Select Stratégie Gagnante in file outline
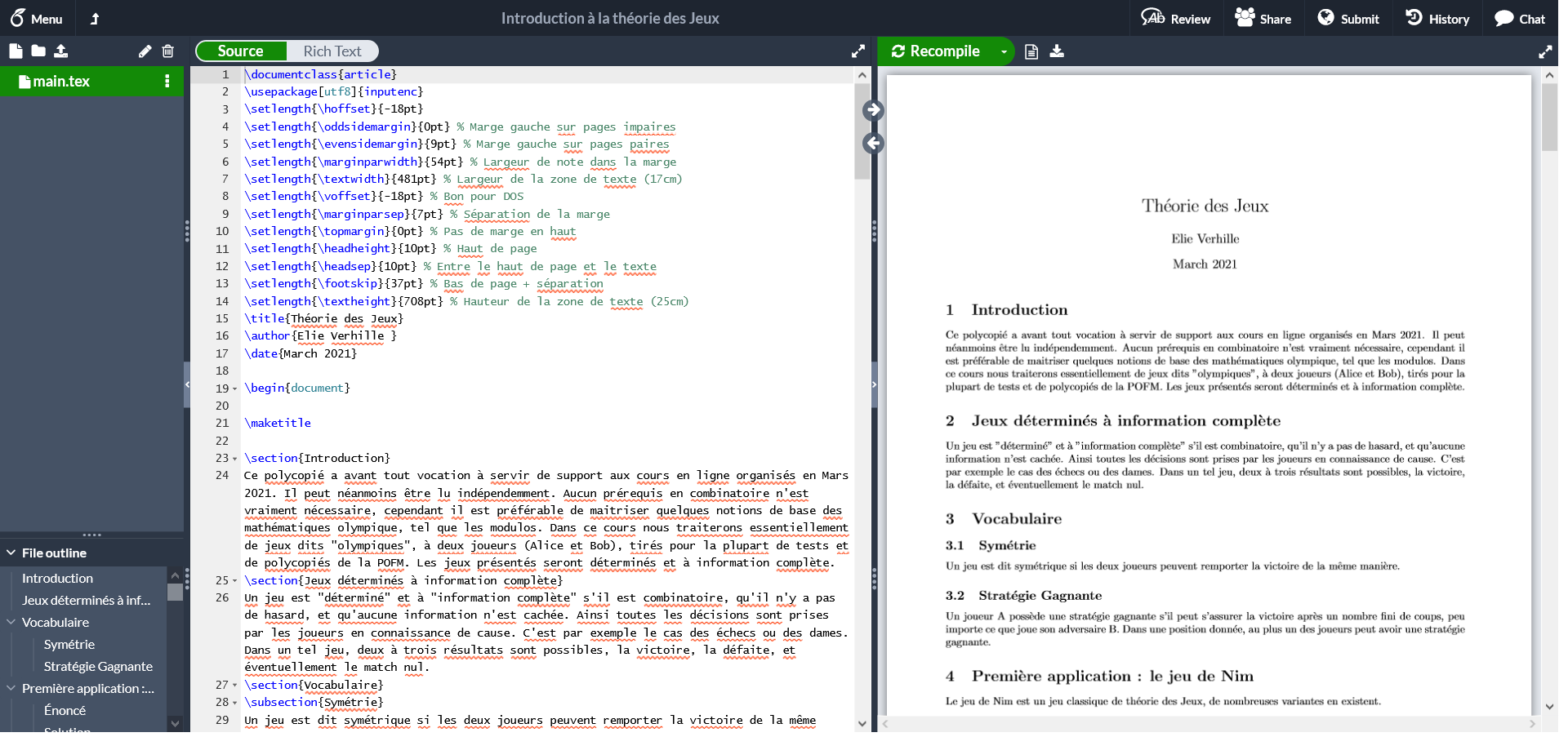 point(98,666)
